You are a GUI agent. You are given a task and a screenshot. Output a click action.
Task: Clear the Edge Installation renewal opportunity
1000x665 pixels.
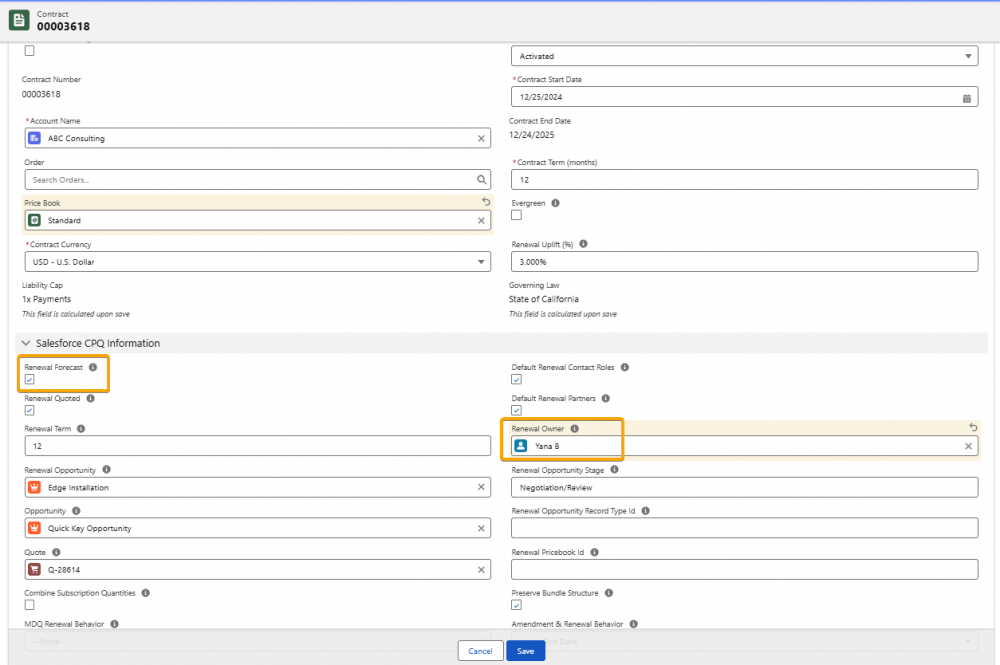[x=481, y=487]
